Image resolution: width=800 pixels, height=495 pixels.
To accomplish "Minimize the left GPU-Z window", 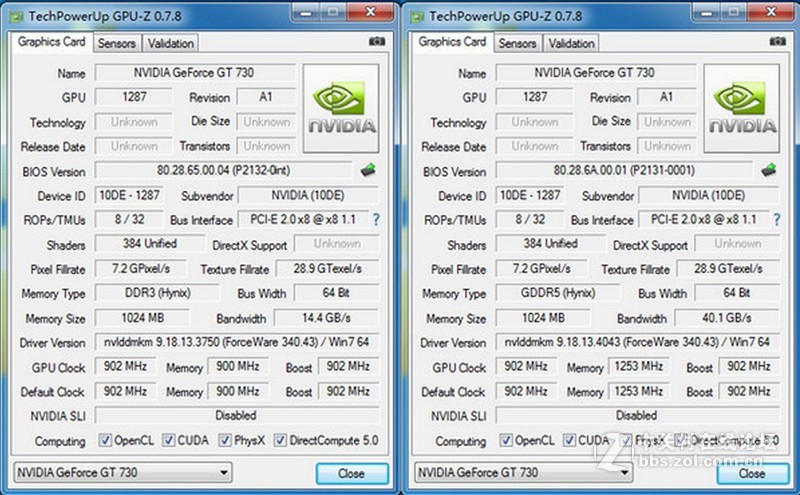I will (x=306, y=12).
